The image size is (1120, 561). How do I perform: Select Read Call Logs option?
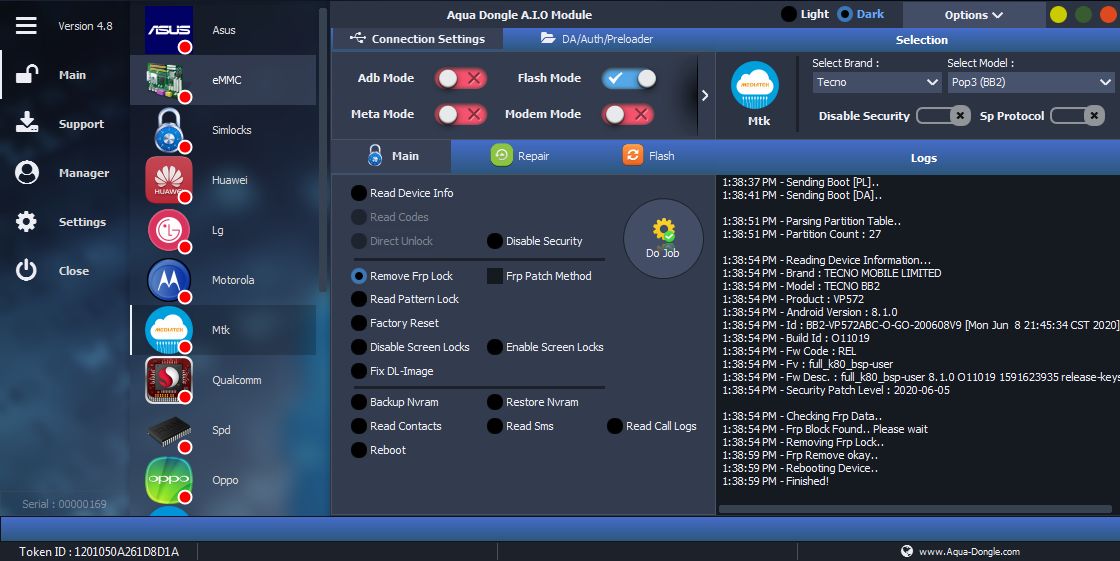[652, 426]
